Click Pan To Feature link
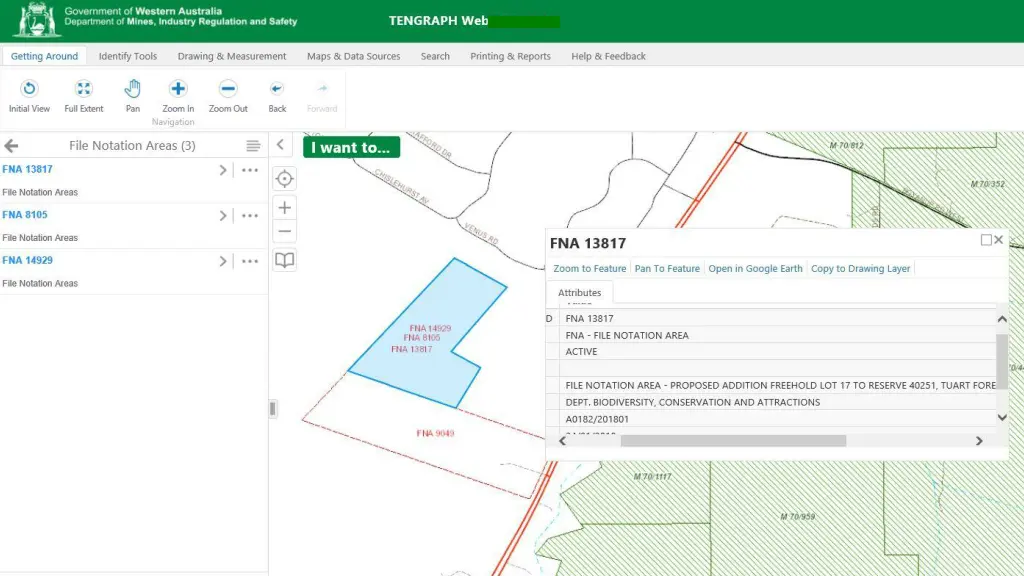Viewport: 1024px width, 576px height. coord(667,268)
